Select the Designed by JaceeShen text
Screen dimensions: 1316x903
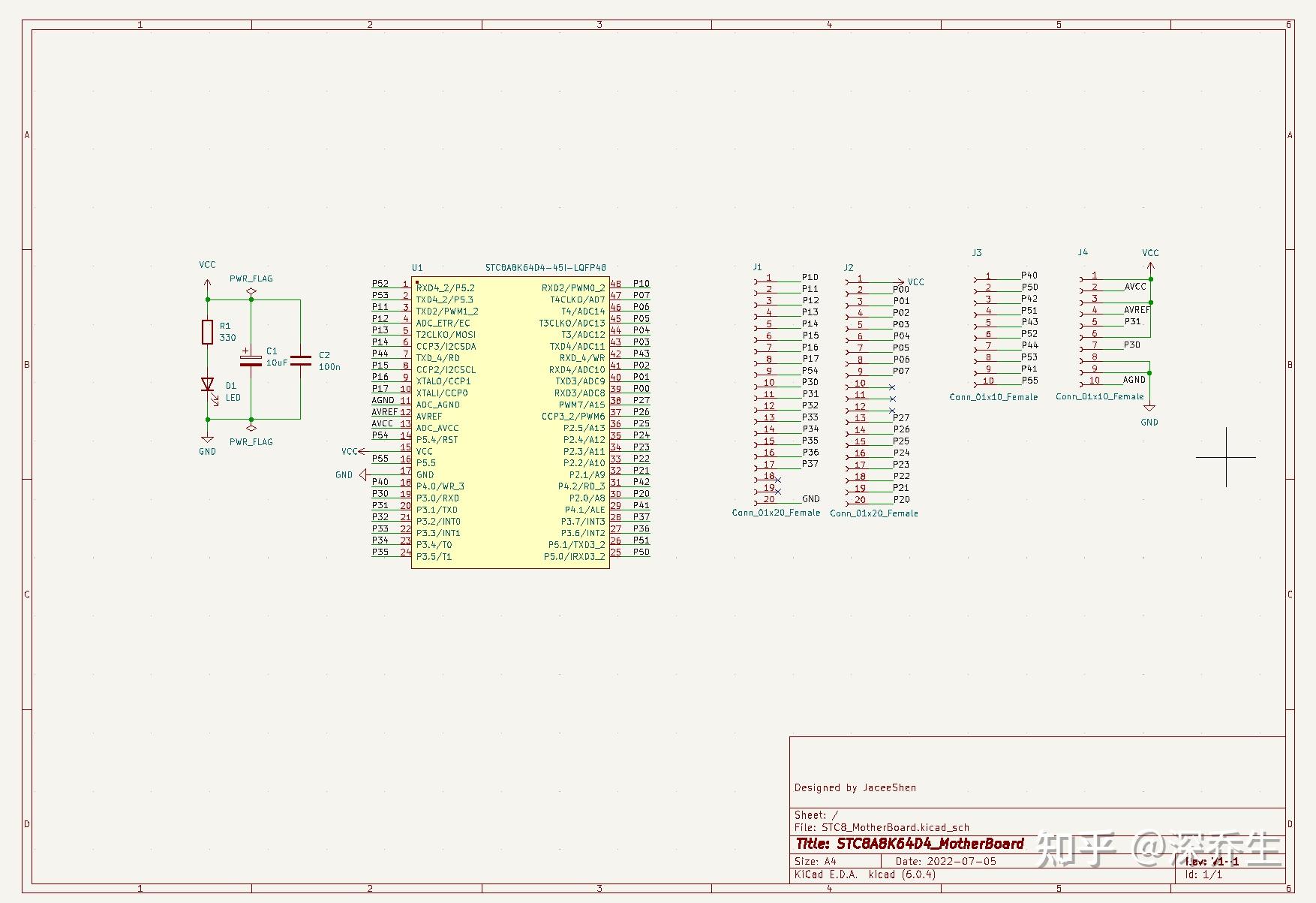(x=855, y=787)
